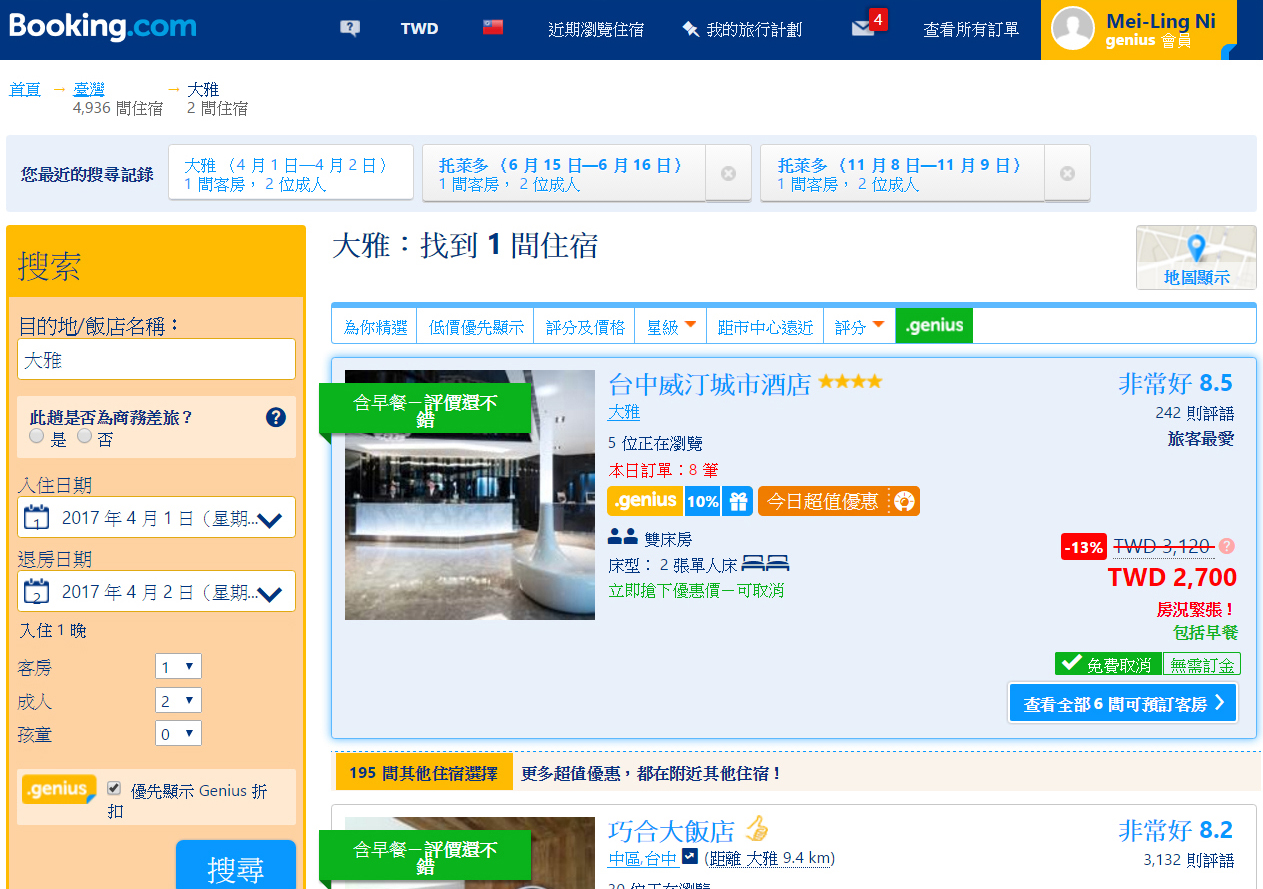The image size is (1263, 889).
Task: Click 非常好 8.2 score for 巧合大飯店
Action: click(x=1175, y=830)
